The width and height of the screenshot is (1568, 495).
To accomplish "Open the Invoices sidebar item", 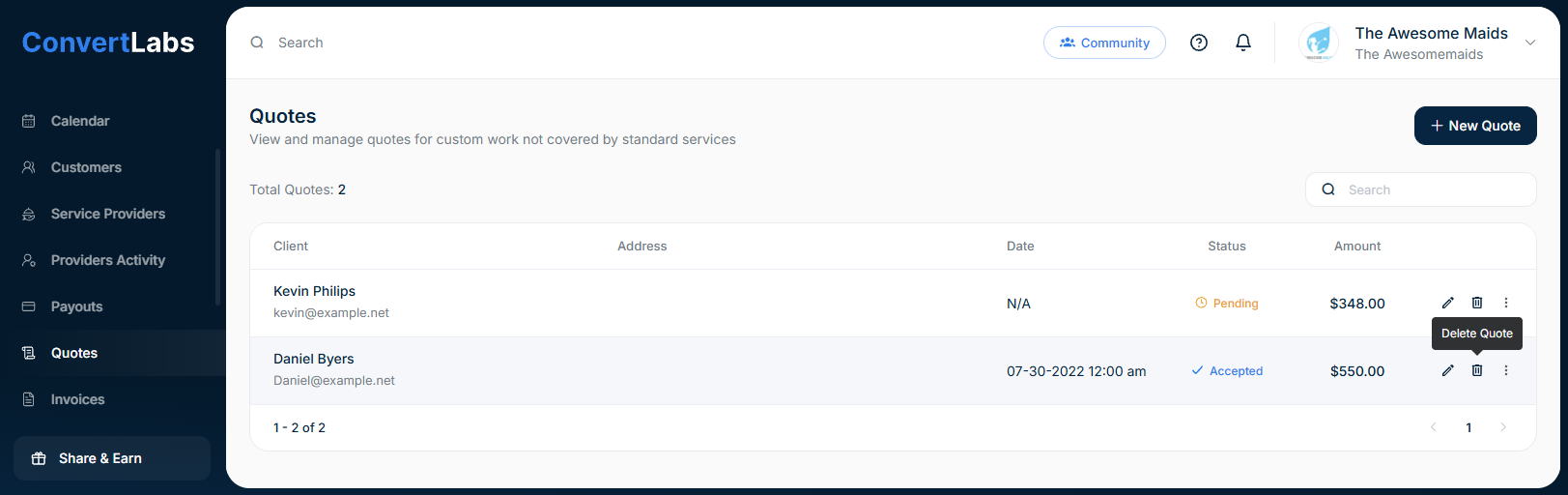I will click(77, 399).
